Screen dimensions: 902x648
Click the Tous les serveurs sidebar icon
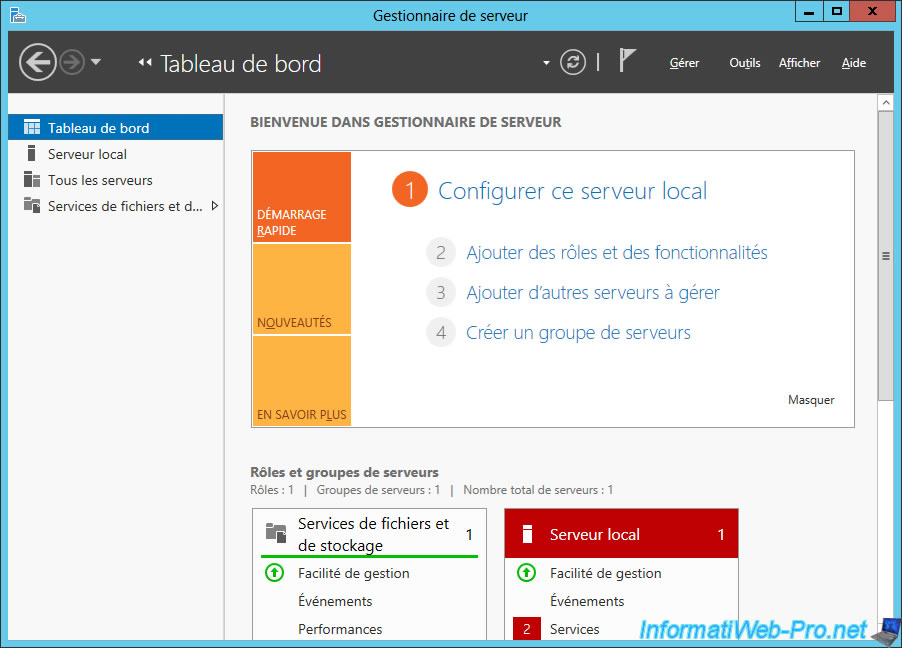click(32, 179)
